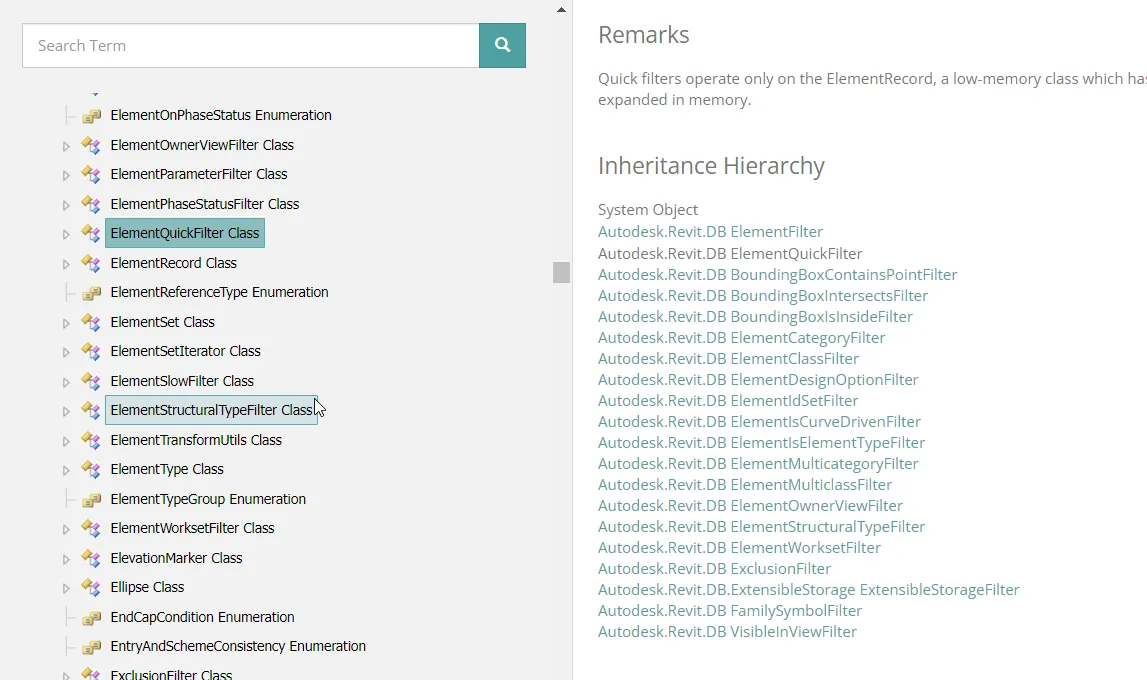Click the scroll up arrow of tree panel
This screenshot has width=1147, height=680.
point(561,10)
